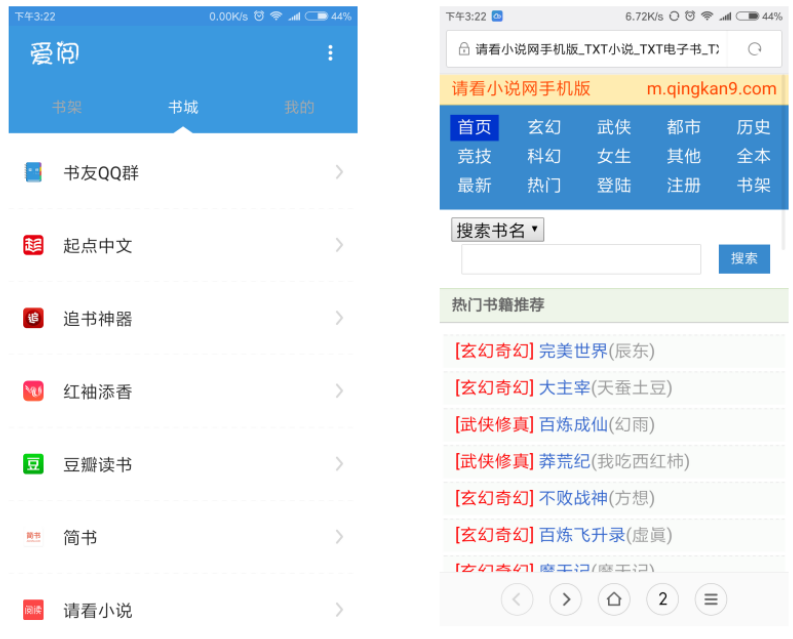
Task: Open the novel 不败战神 by 方想
Action: point(573,498)
